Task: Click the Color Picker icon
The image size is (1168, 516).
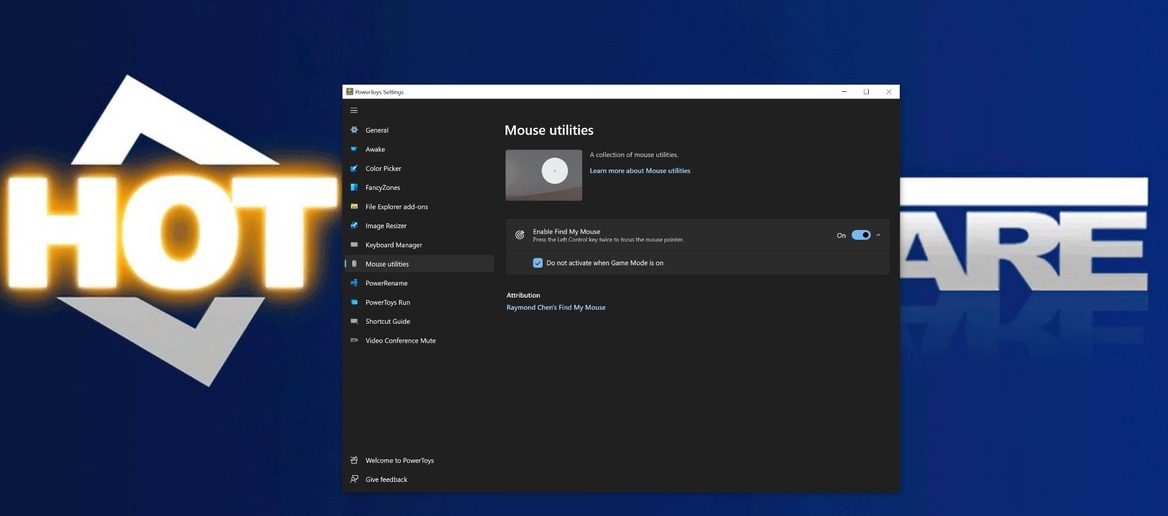Action: point(354,168)
